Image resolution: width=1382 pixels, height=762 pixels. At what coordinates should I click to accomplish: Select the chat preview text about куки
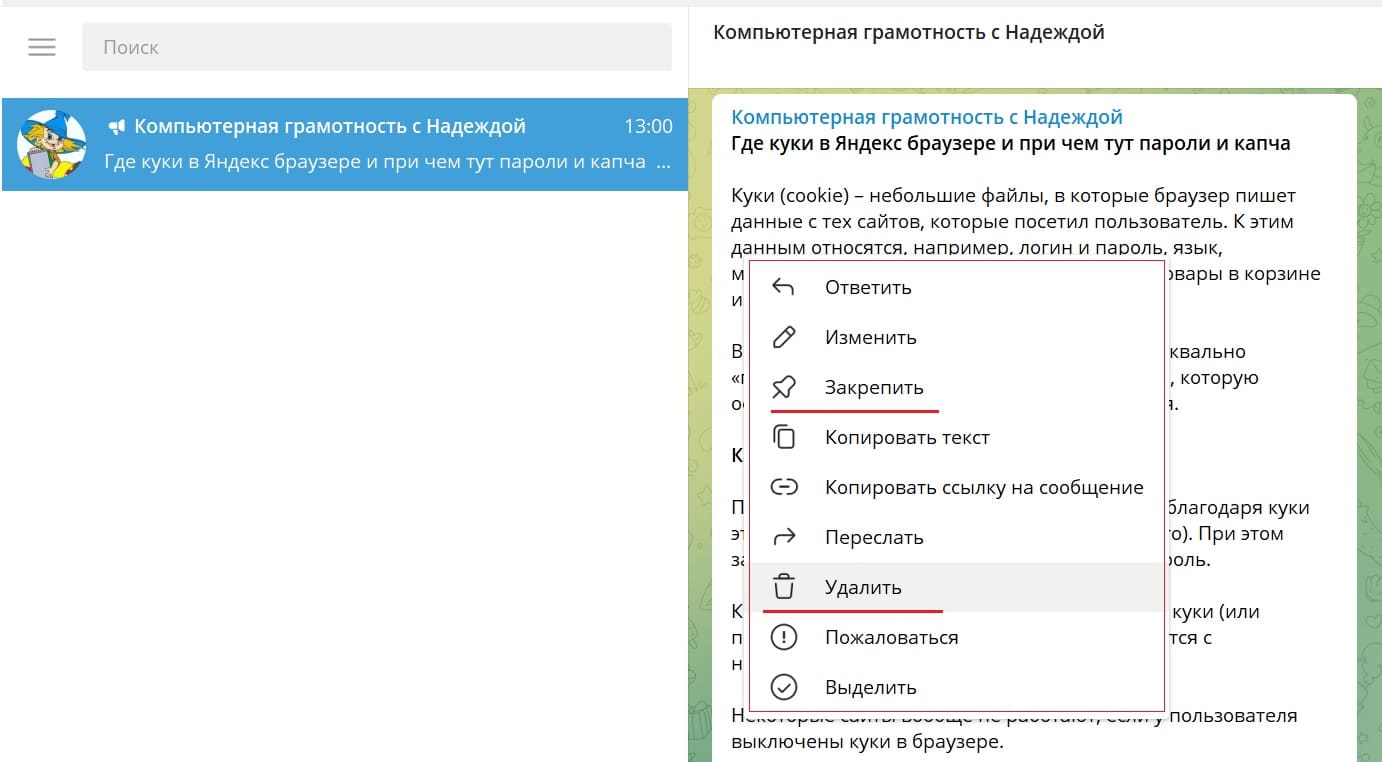click(375, 162)
